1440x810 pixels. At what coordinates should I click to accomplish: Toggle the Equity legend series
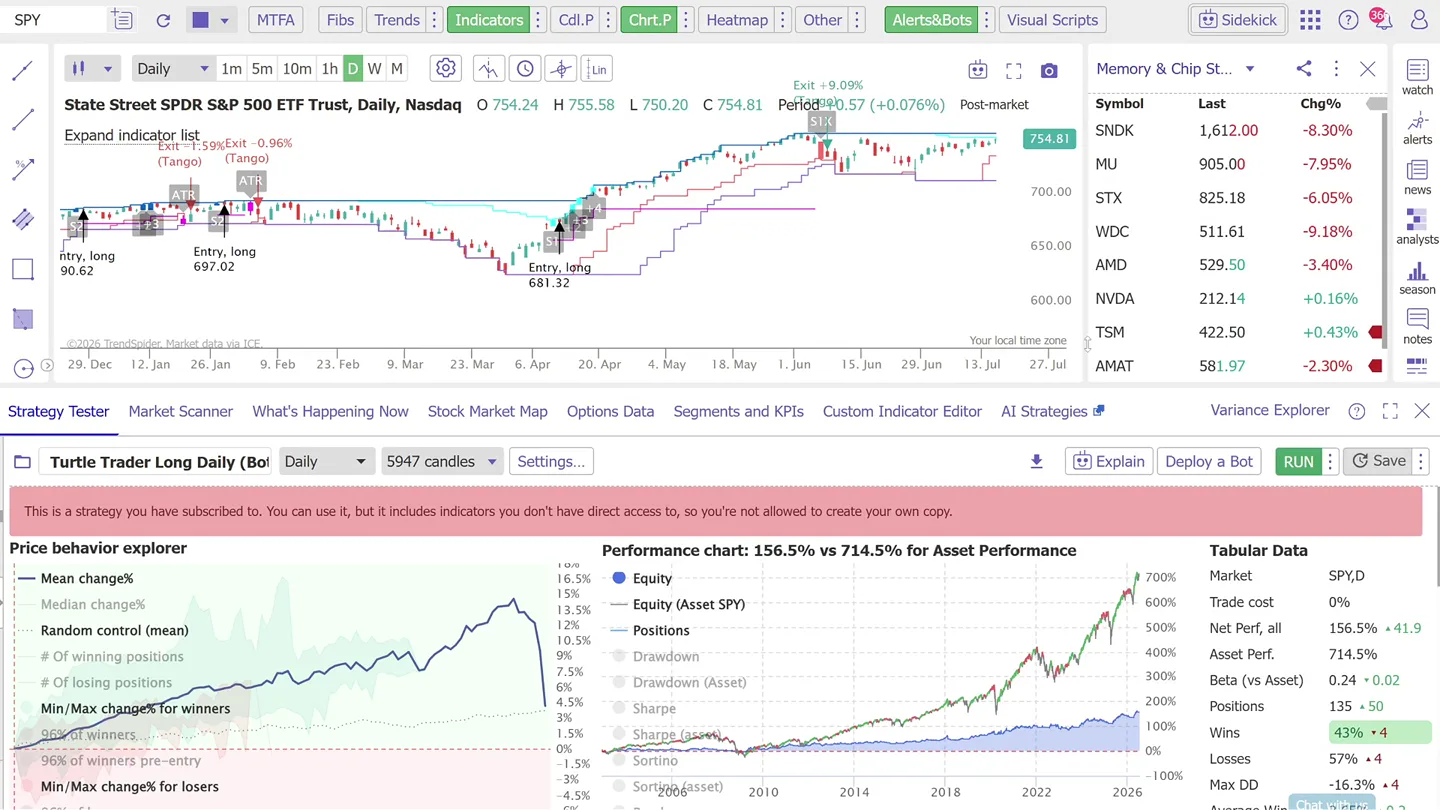click(641, 578)
